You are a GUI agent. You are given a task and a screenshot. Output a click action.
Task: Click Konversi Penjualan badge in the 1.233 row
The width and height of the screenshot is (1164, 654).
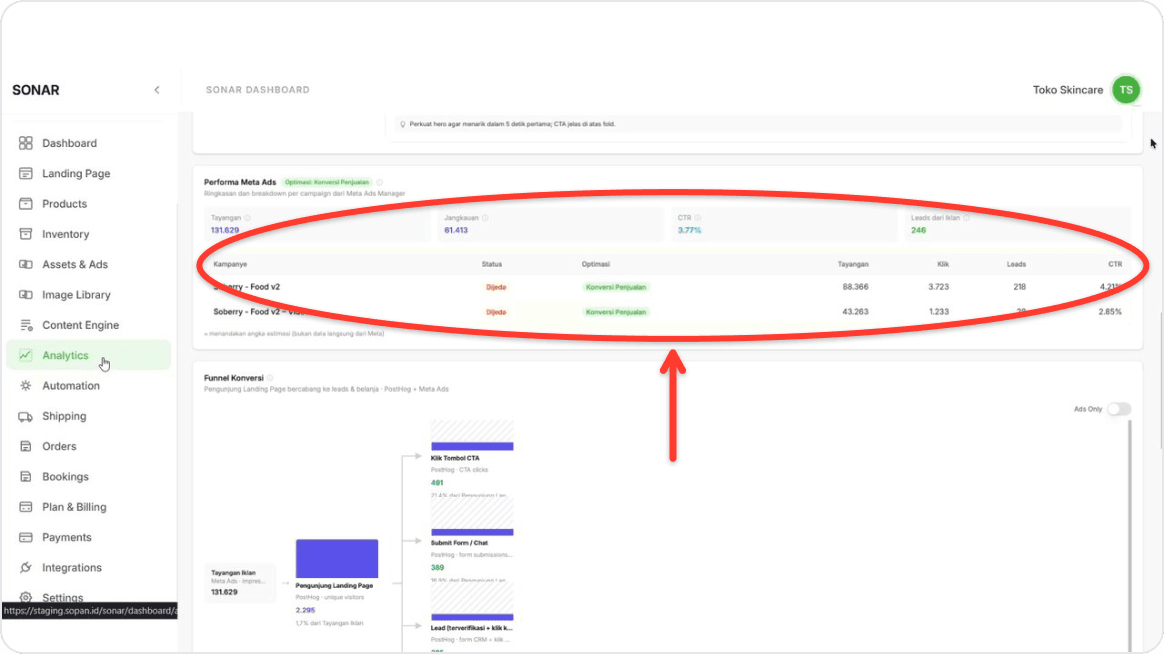(x=616, y=313)
